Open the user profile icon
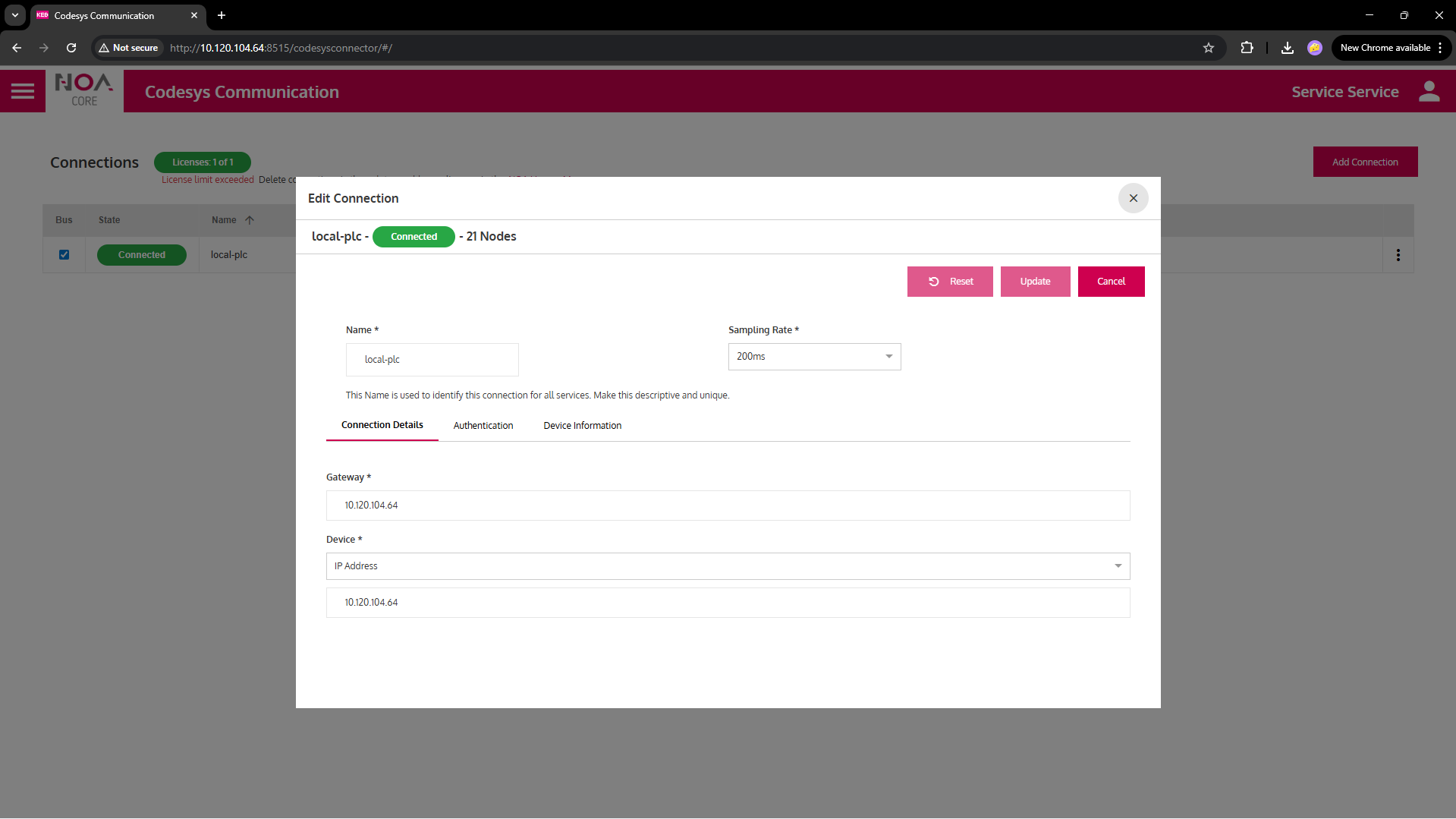 pyautogui.click(x=1429, y=91)
